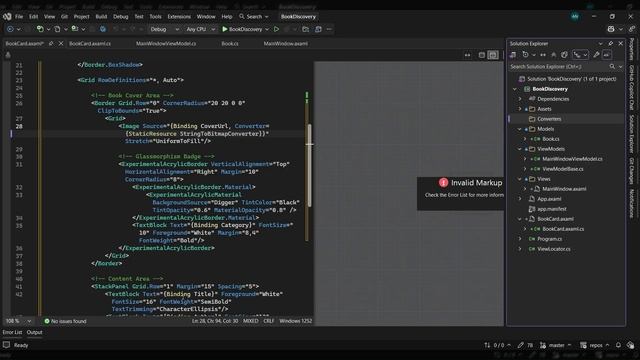Viewport: 640px width, 360px height.
Task: Open the Error List tab
Action: point(12,332)
